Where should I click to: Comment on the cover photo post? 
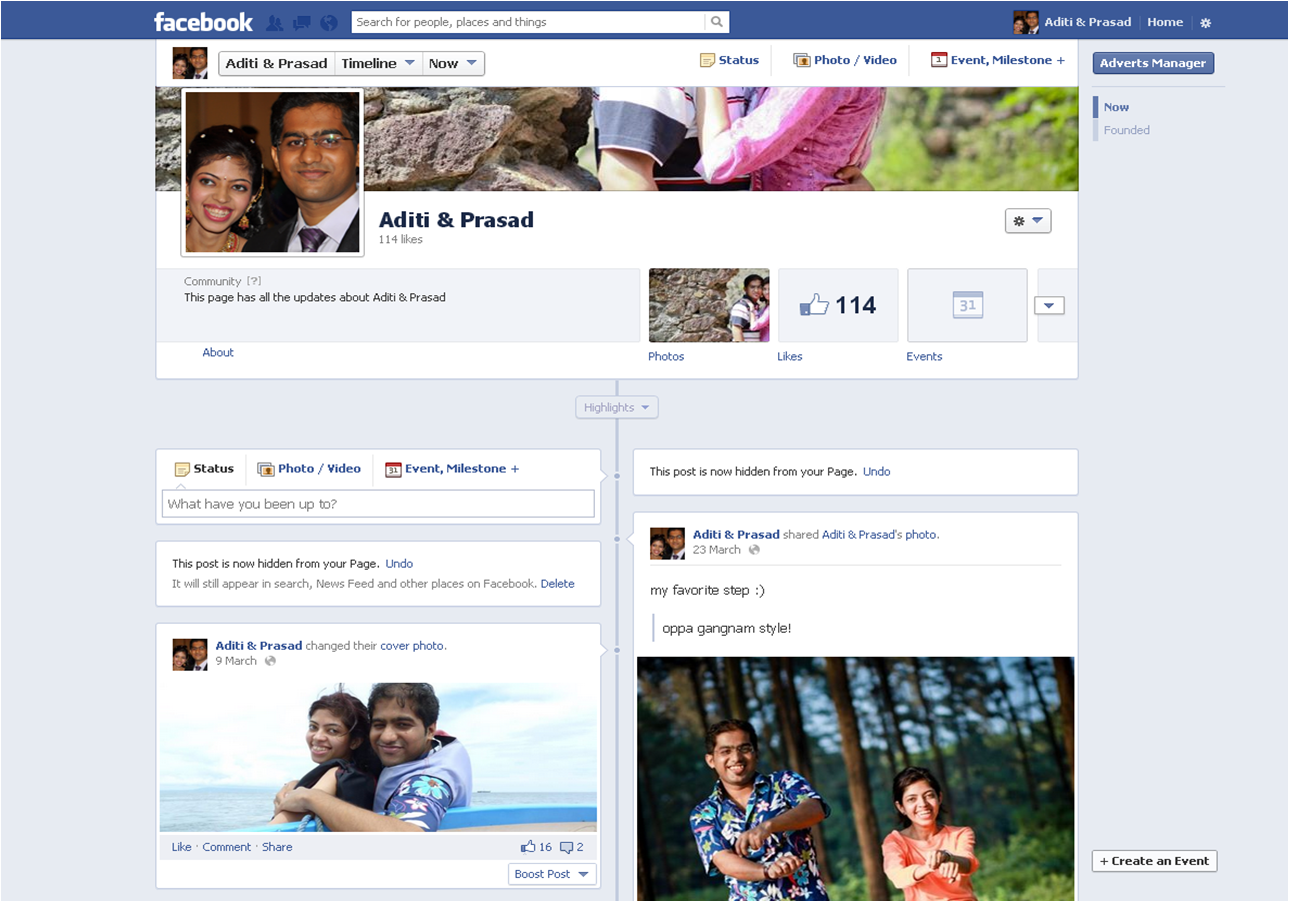point(227,847)
